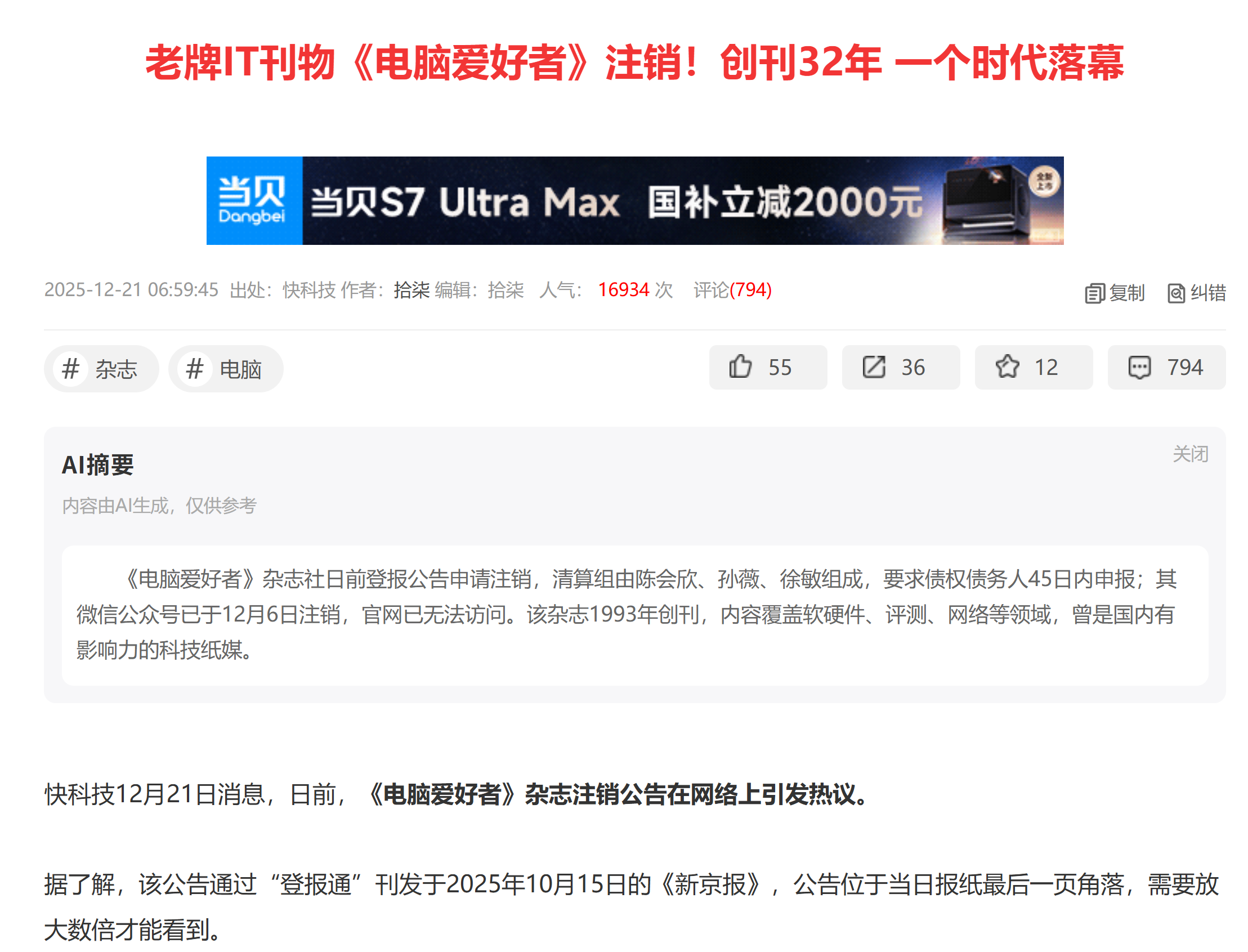Open comments via the speech bubble icon

[1140, 367]
